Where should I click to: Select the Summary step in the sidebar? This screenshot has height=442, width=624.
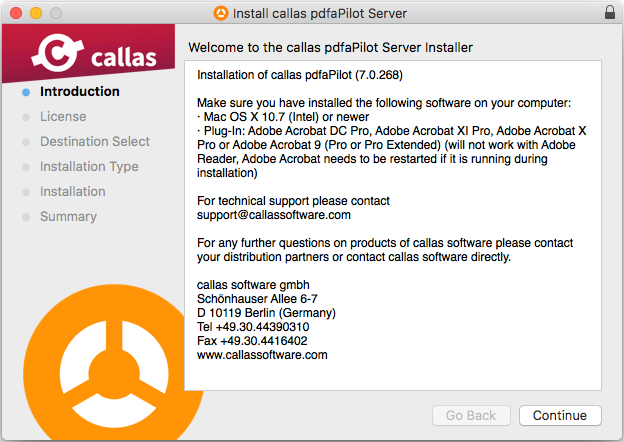pos(68,217)
